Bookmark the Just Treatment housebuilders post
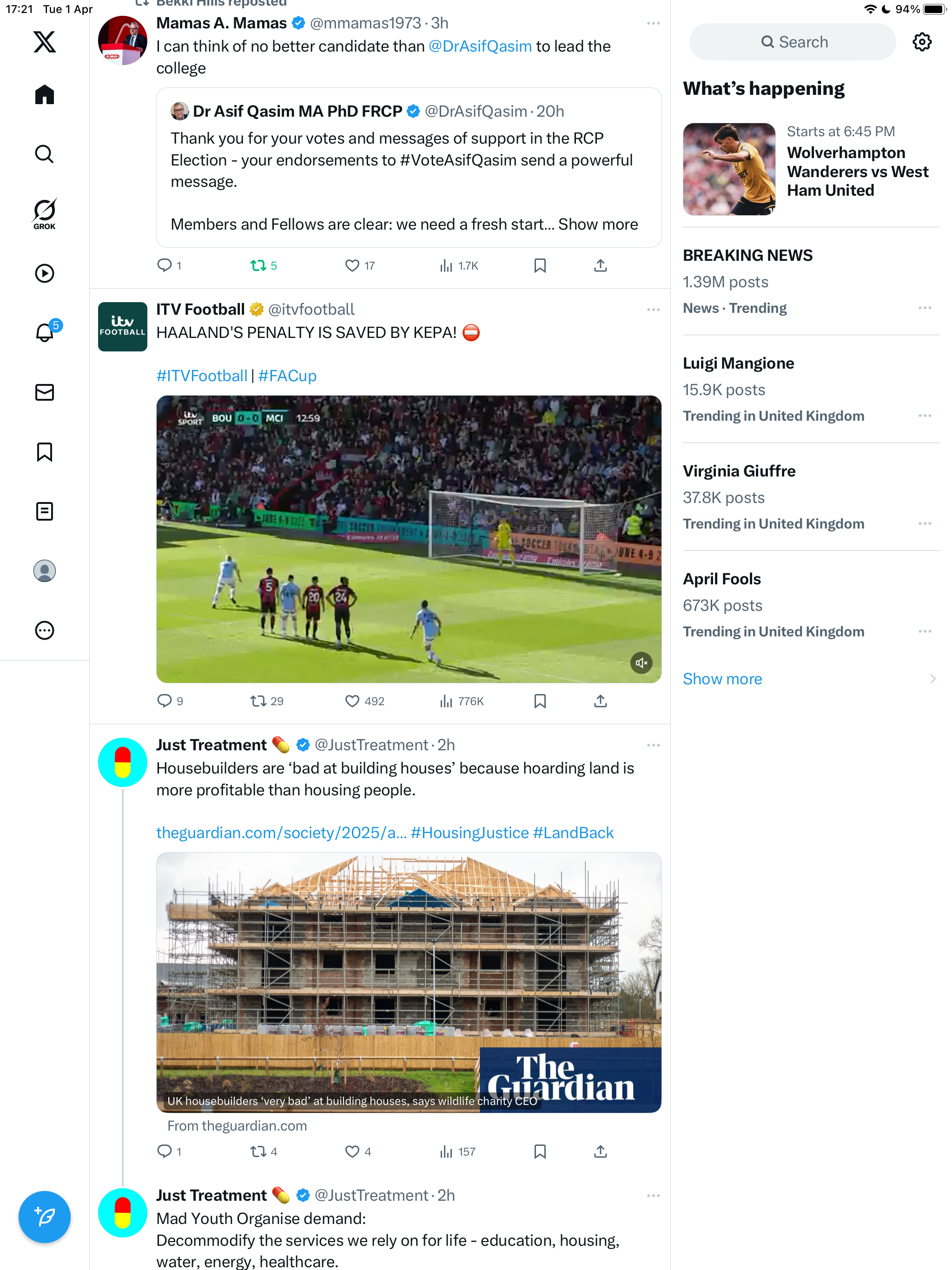 click(x=540, y=1151)
